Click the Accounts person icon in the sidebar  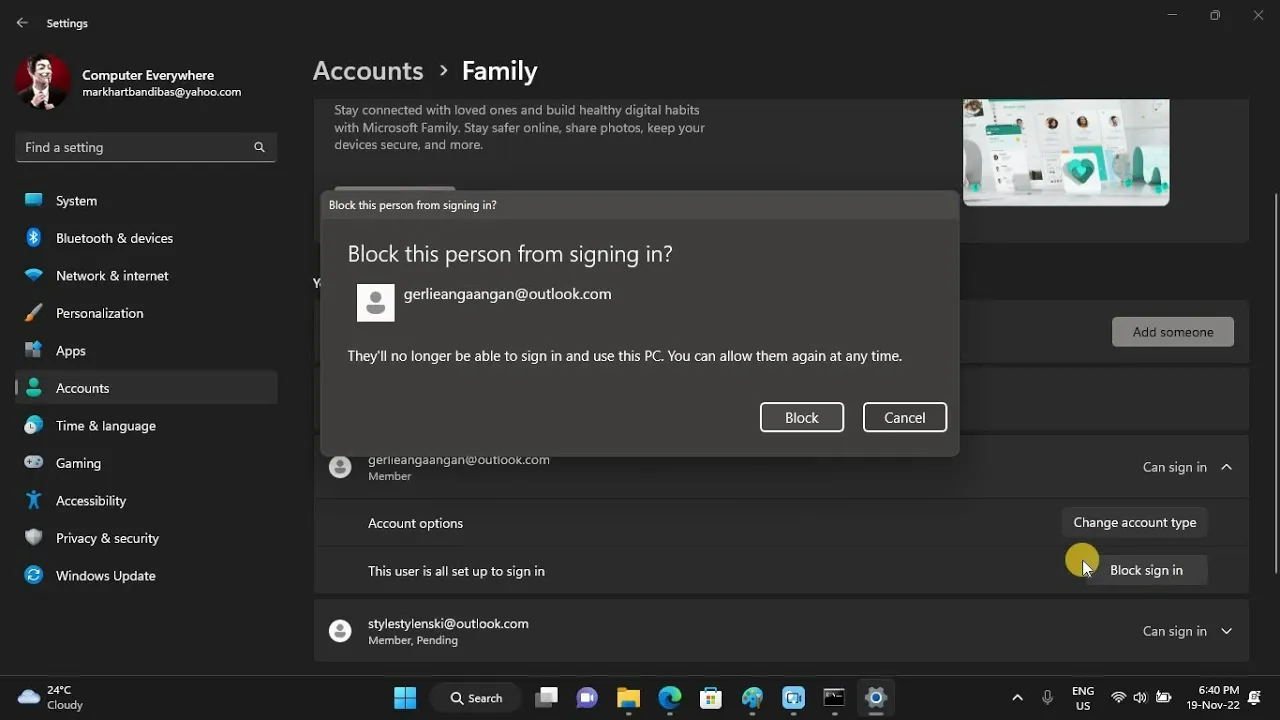[34, 388]
